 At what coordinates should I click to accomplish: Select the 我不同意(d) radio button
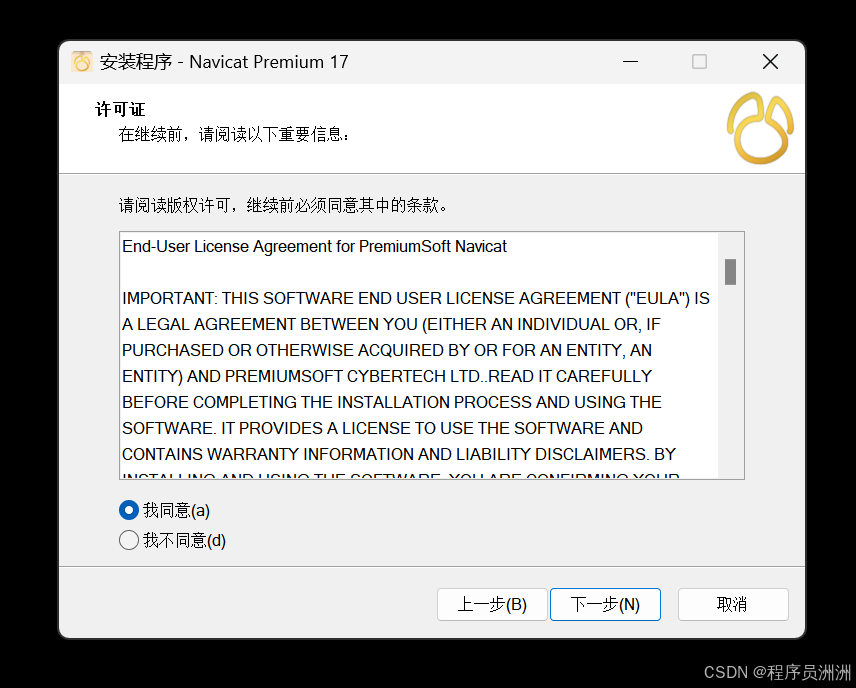tap(129, 540)
